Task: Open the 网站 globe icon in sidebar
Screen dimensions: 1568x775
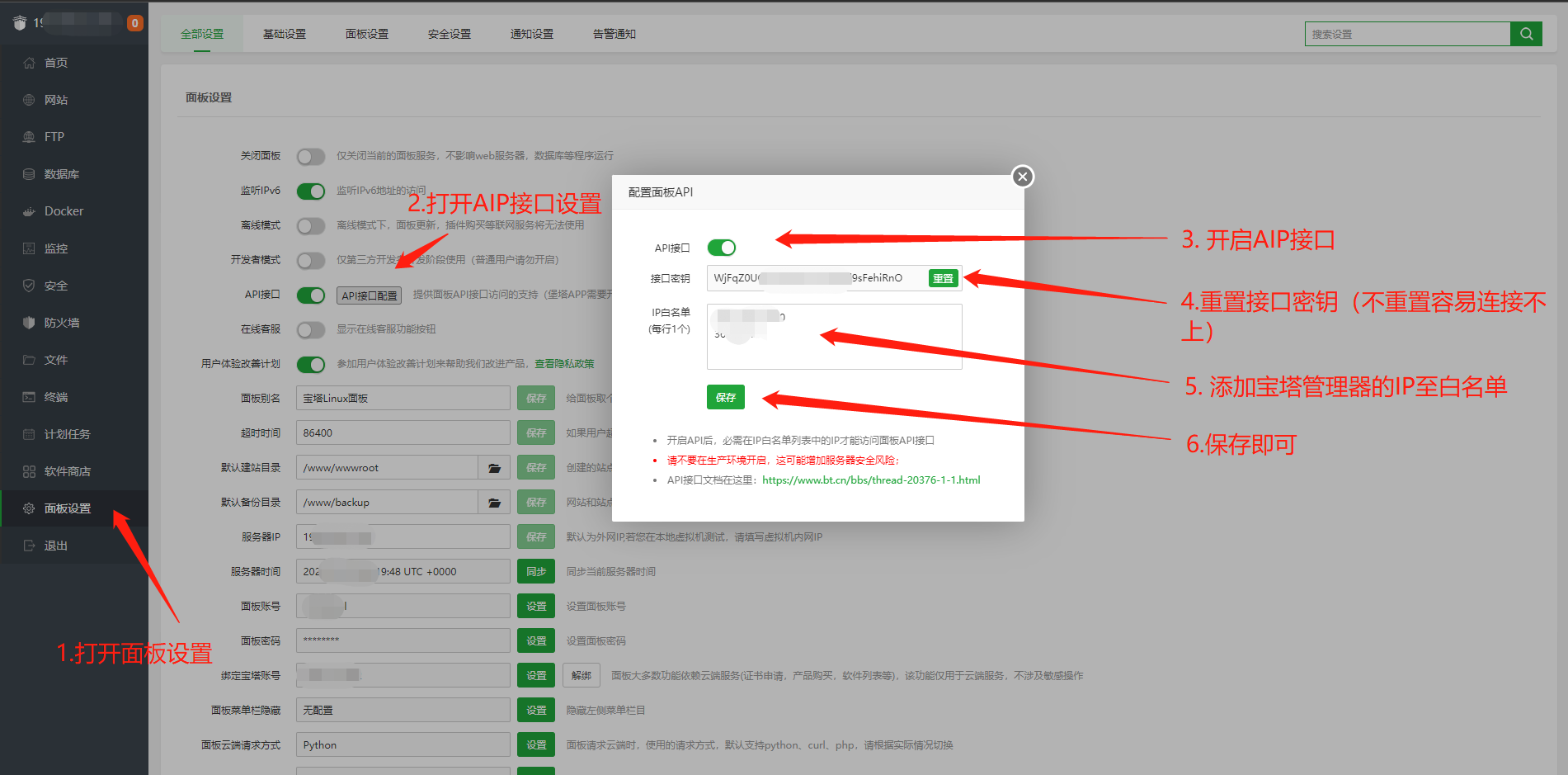Action: pyautogui.click(x=29, y=100)
